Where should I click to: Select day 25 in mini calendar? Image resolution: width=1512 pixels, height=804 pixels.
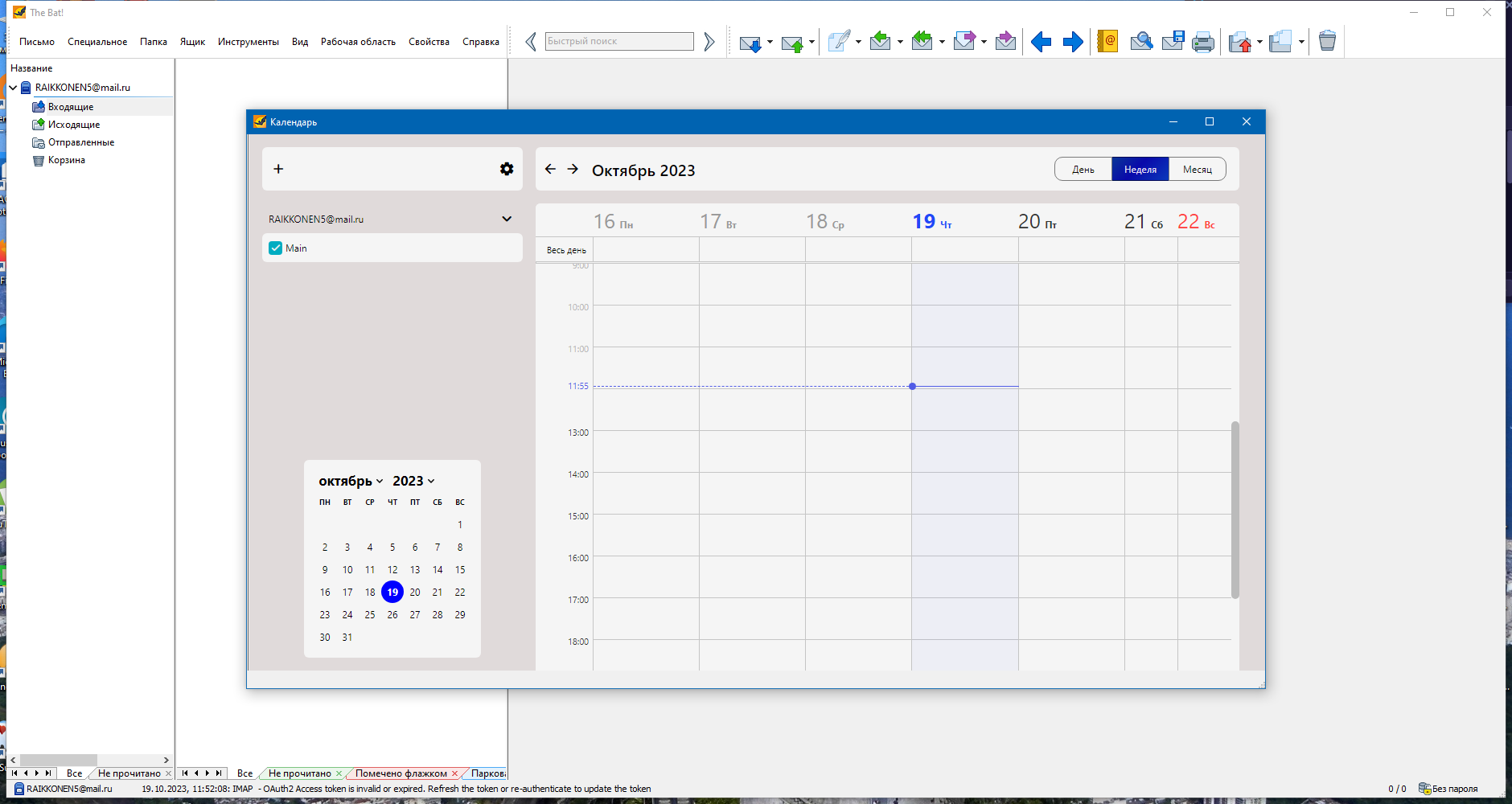(x=370, y=615)
